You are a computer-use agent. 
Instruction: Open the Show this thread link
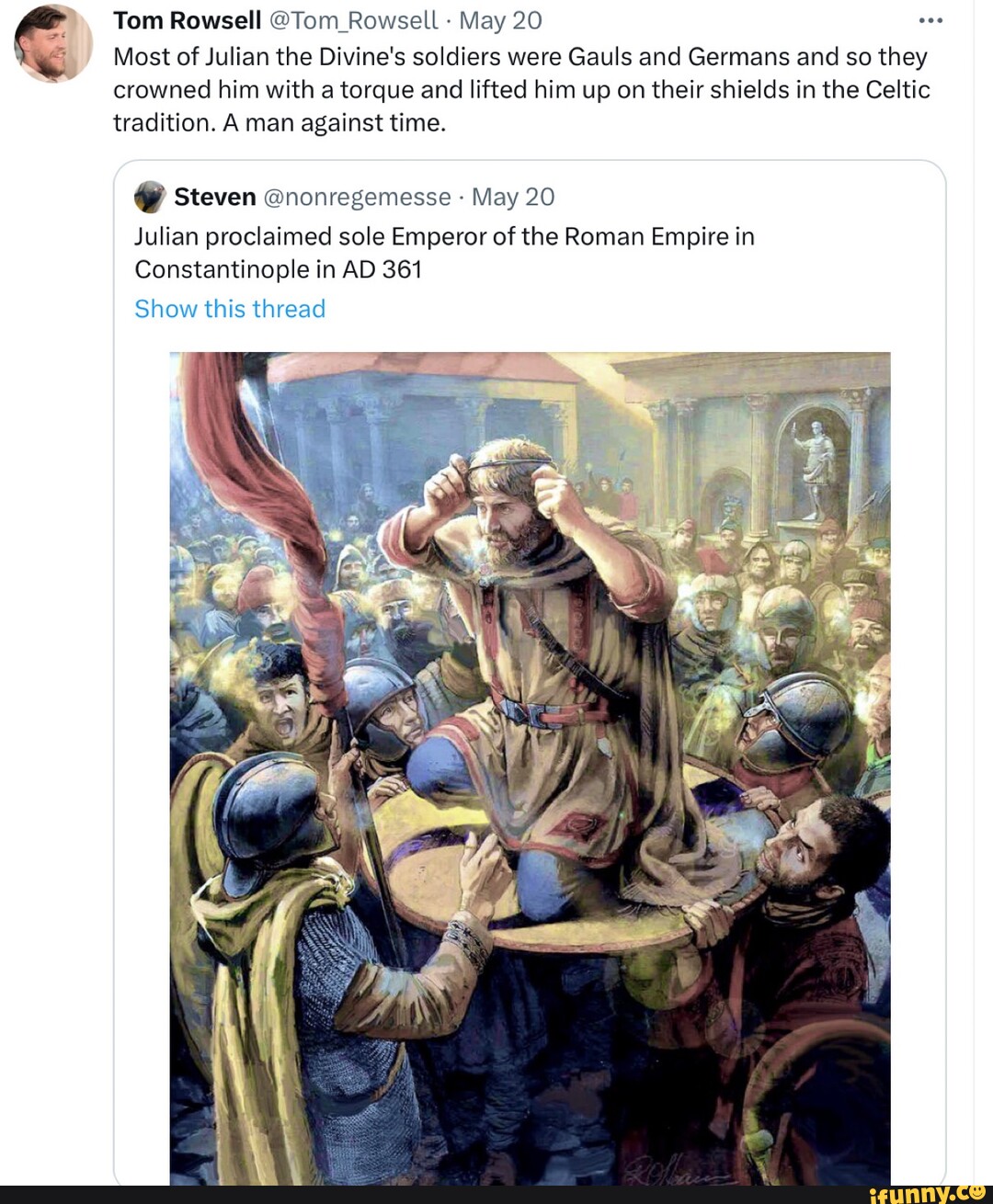[x=230, y=309]
